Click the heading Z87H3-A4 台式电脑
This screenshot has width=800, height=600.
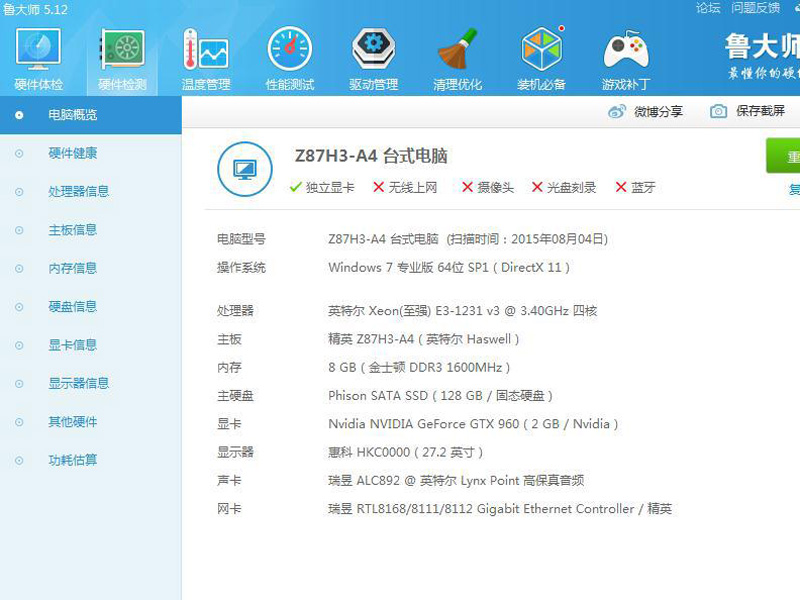tap(371, 156)
